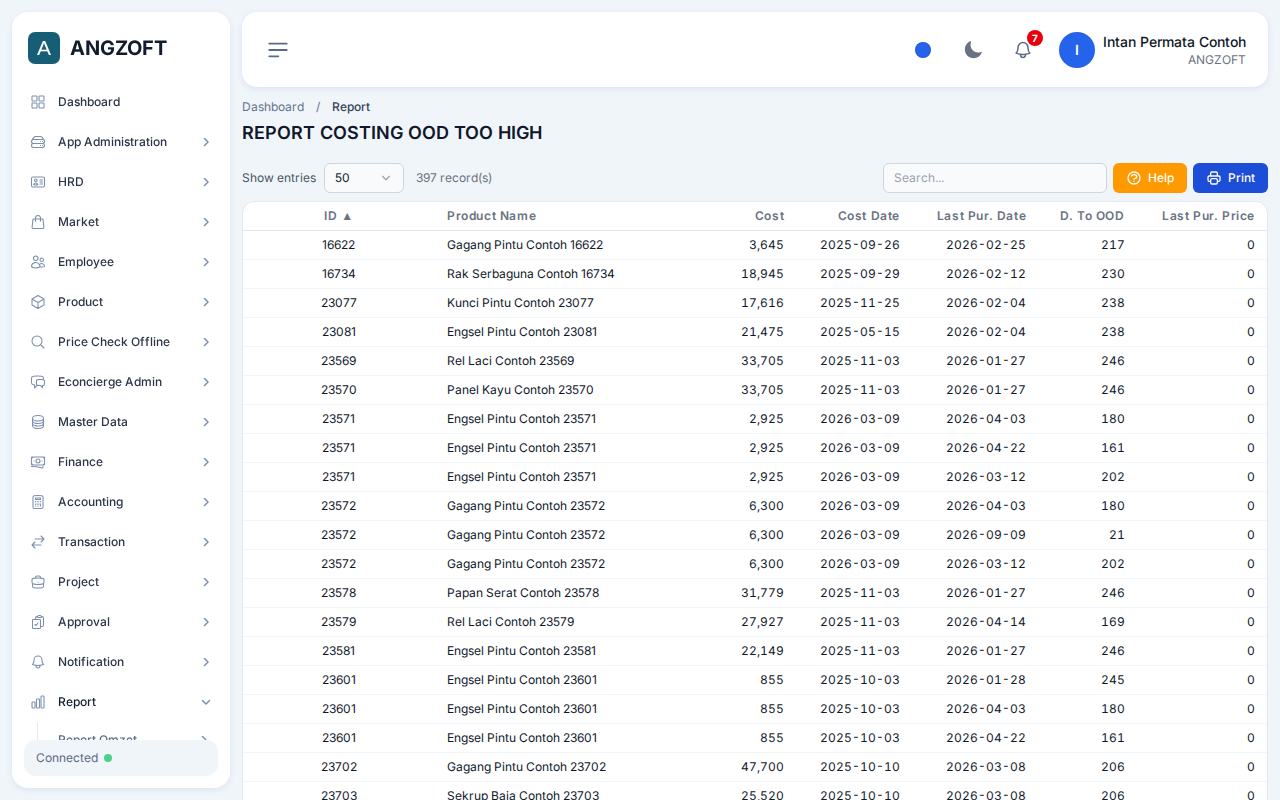Click the blue Print button
1280x800 pixels.
click(1230, 178)
